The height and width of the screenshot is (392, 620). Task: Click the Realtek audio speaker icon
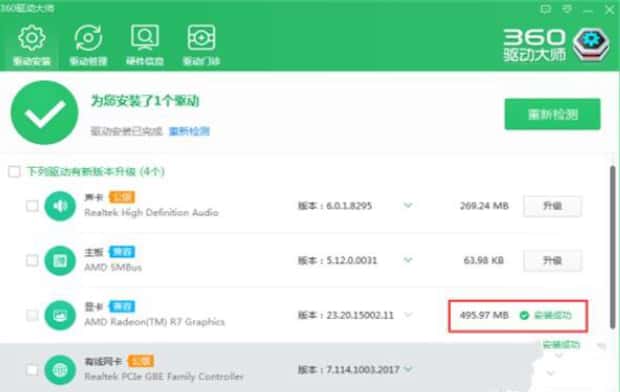click(60, 206)
